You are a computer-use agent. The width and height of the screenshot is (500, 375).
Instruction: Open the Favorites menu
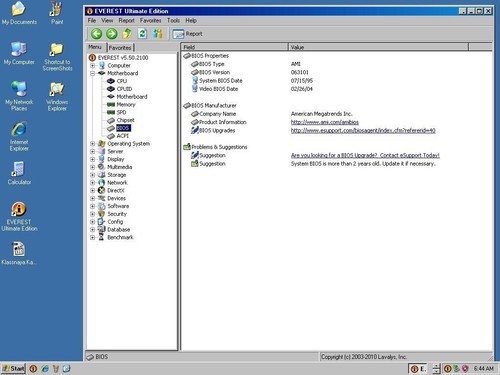click(150, 21)
